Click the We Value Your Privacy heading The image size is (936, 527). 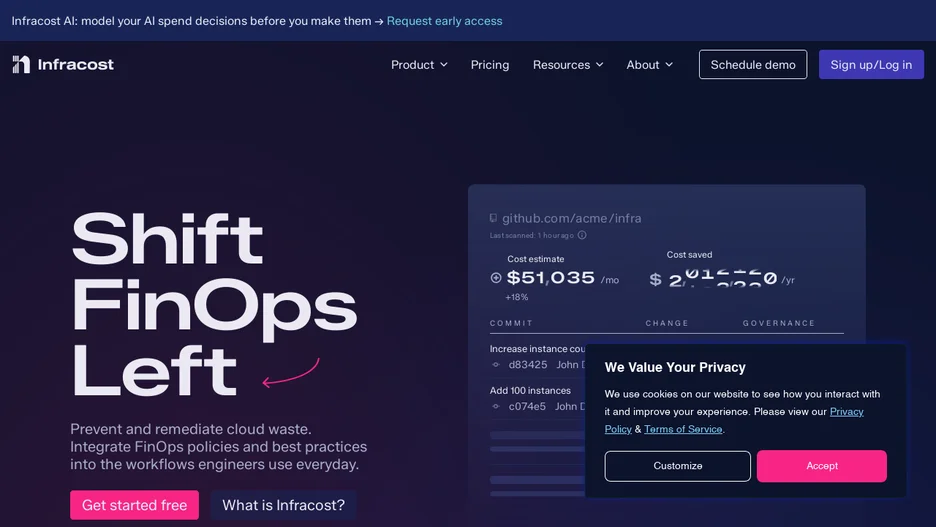point(675,367)
